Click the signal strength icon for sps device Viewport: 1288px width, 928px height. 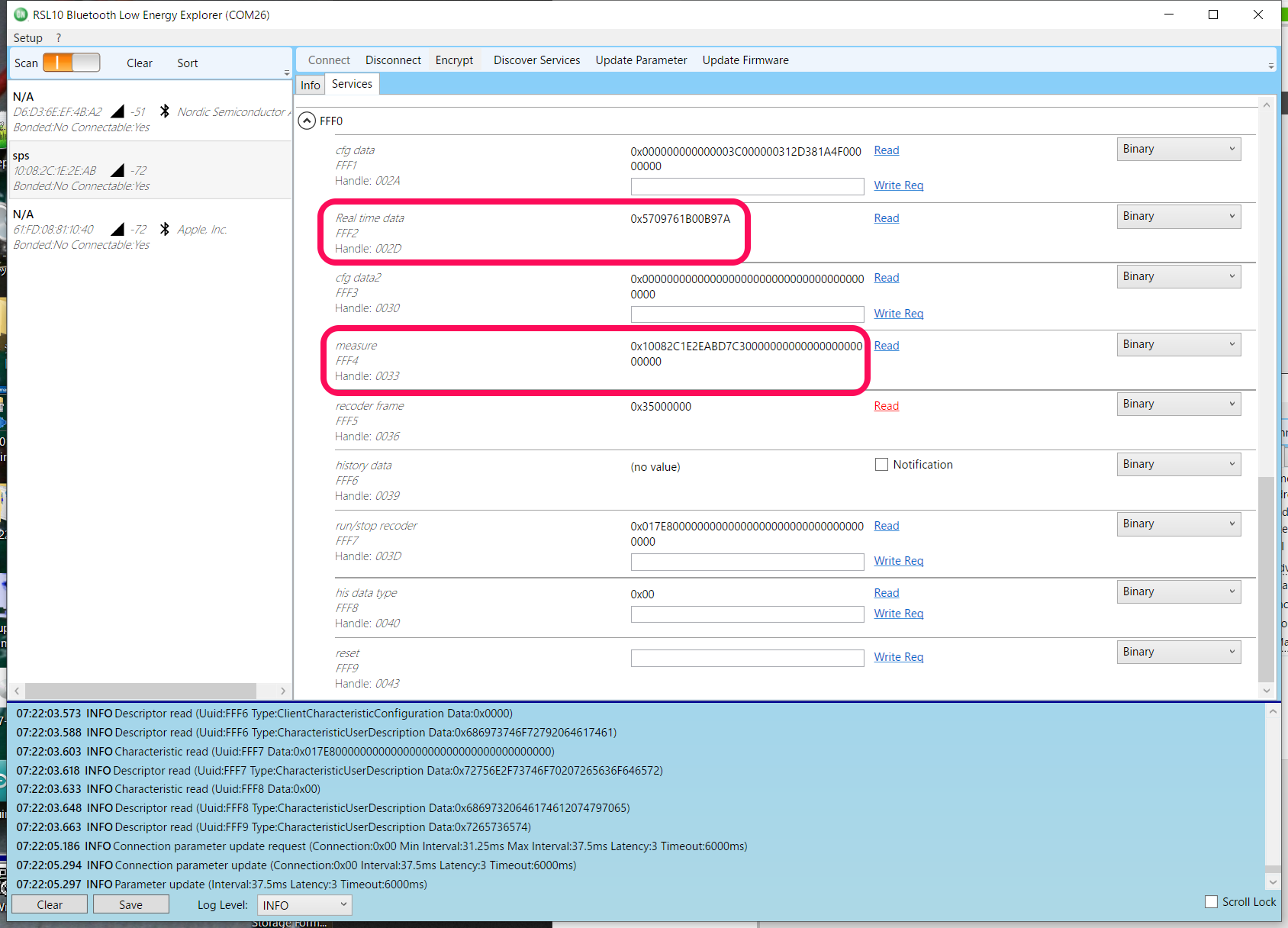tap(118, 170)
